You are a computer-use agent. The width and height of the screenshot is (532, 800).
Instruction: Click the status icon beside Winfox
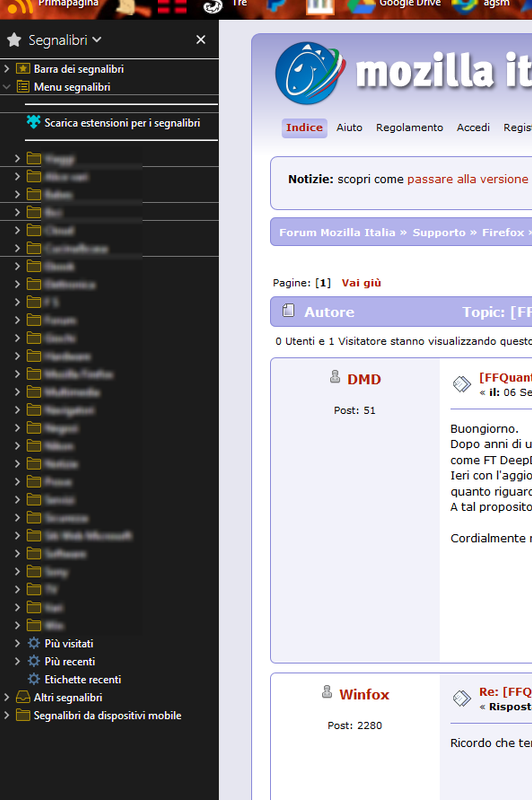(327, 692)
